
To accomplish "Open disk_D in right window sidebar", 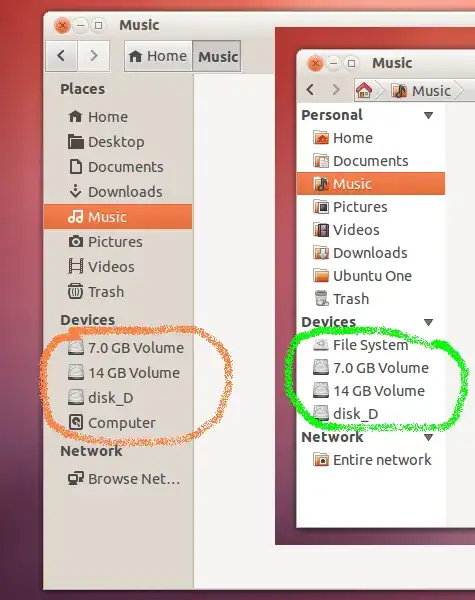I will click(371, 414).
